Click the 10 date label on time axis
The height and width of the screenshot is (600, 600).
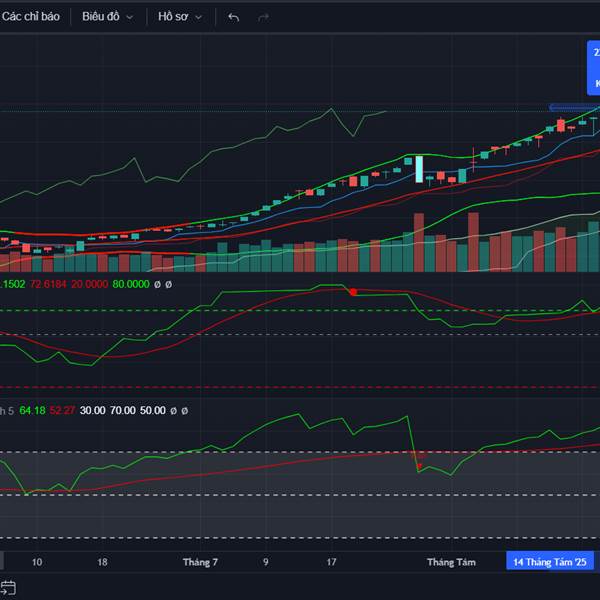(37, 562)
